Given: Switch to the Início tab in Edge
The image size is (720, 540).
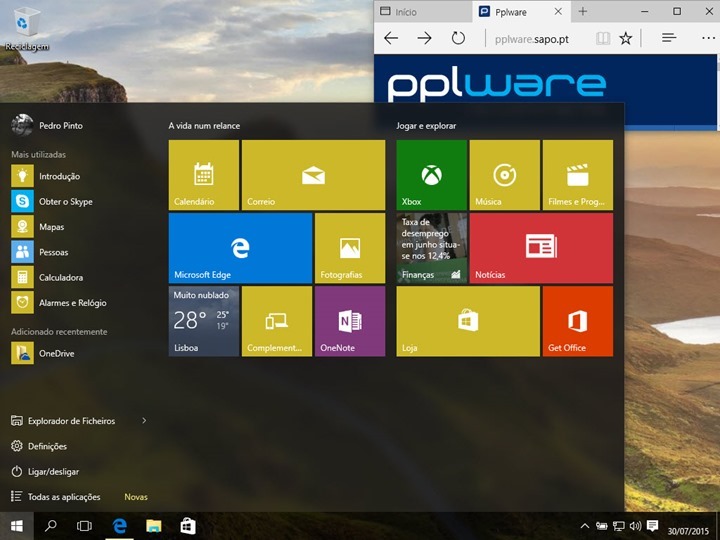Looking at the screenshot, I should click(423, 12).
